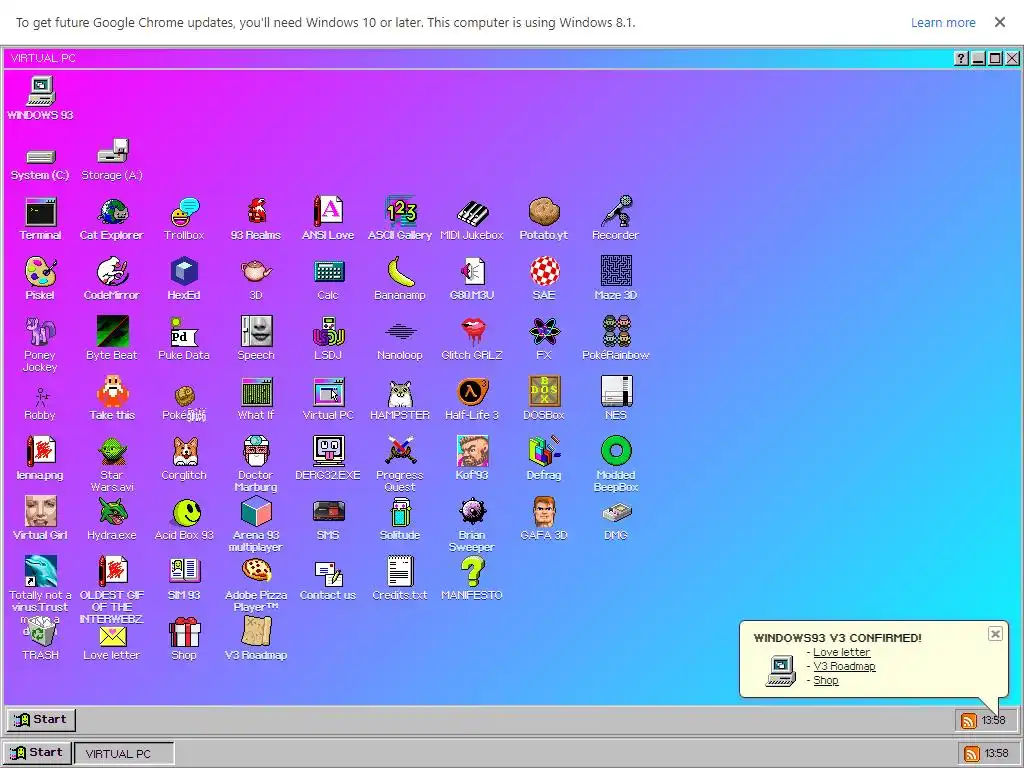Follow the Shop link in notification
The width and height of the screenshot is (1024, 768).
[826, 680]
